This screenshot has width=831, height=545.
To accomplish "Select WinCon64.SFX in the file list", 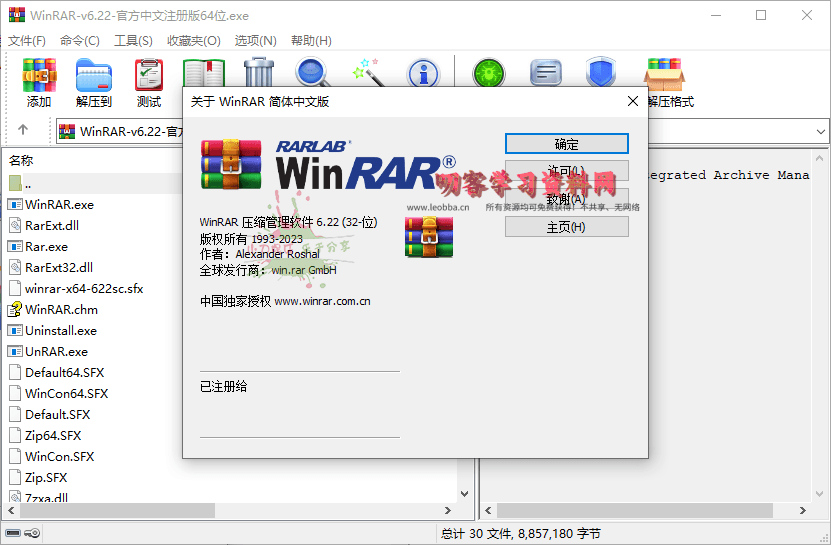I will click(66, 393).
